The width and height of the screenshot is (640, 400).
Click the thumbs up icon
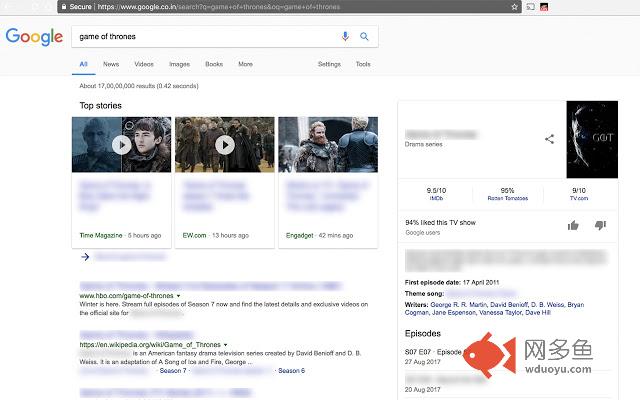573,225
